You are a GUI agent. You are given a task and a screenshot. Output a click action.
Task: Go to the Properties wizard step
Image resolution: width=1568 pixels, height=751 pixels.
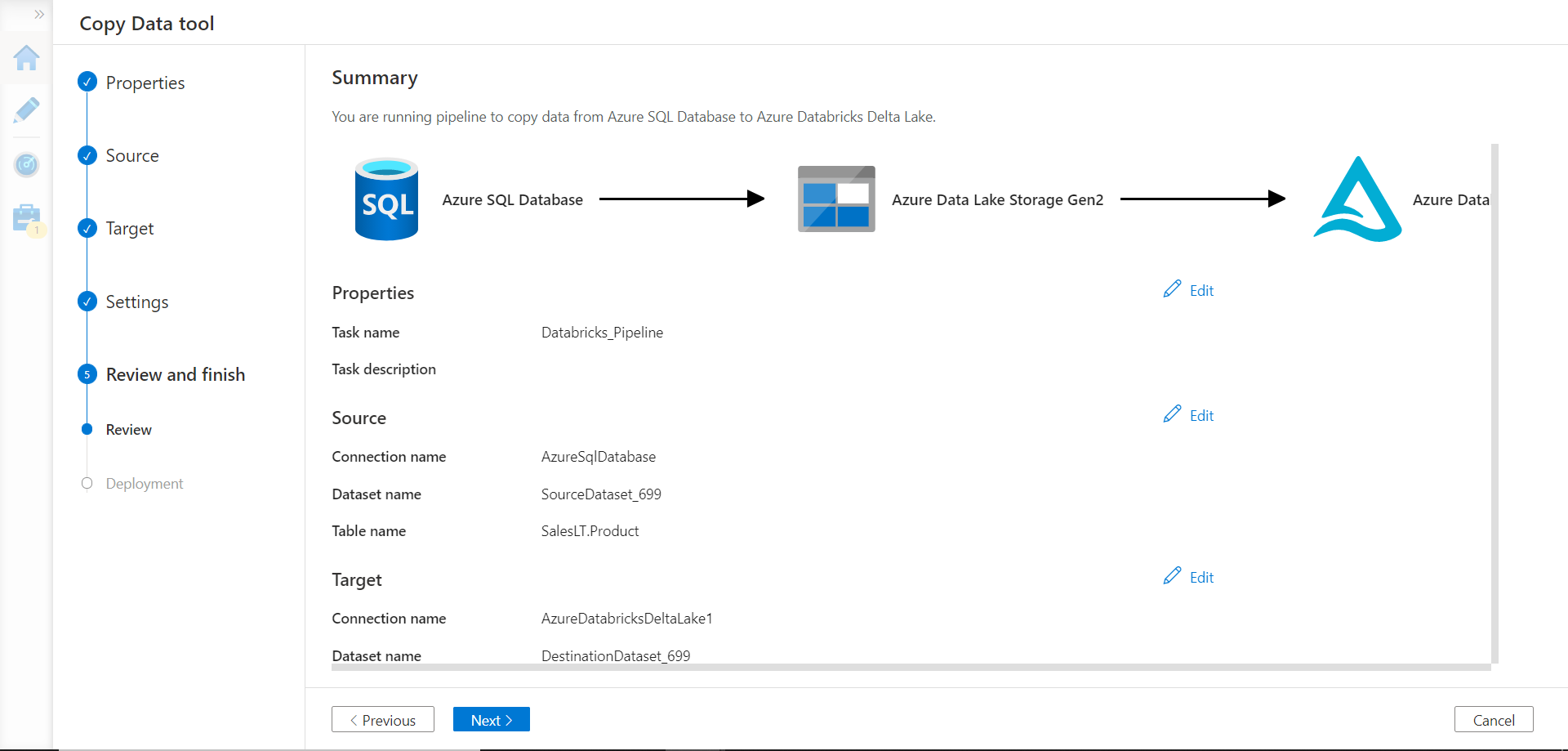pyautogui.click(x=145, y=83)
